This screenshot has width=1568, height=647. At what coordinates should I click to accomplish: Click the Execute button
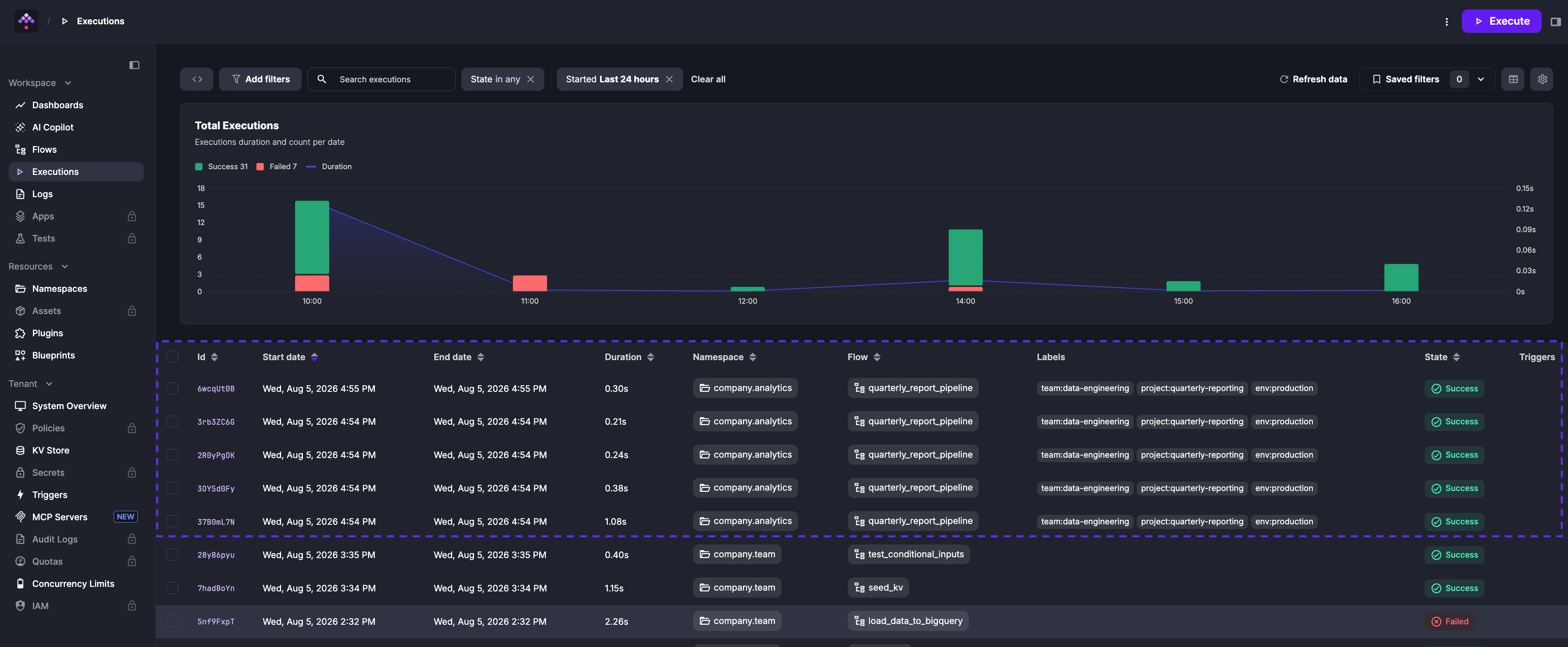click(1501, 21)
